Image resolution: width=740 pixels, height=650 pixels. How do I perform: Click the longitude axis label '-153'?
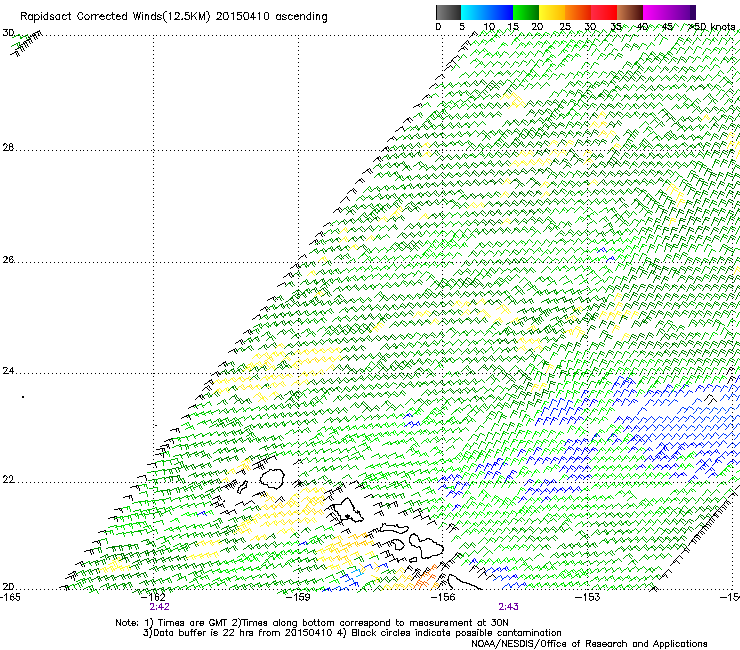click(588, 597)
